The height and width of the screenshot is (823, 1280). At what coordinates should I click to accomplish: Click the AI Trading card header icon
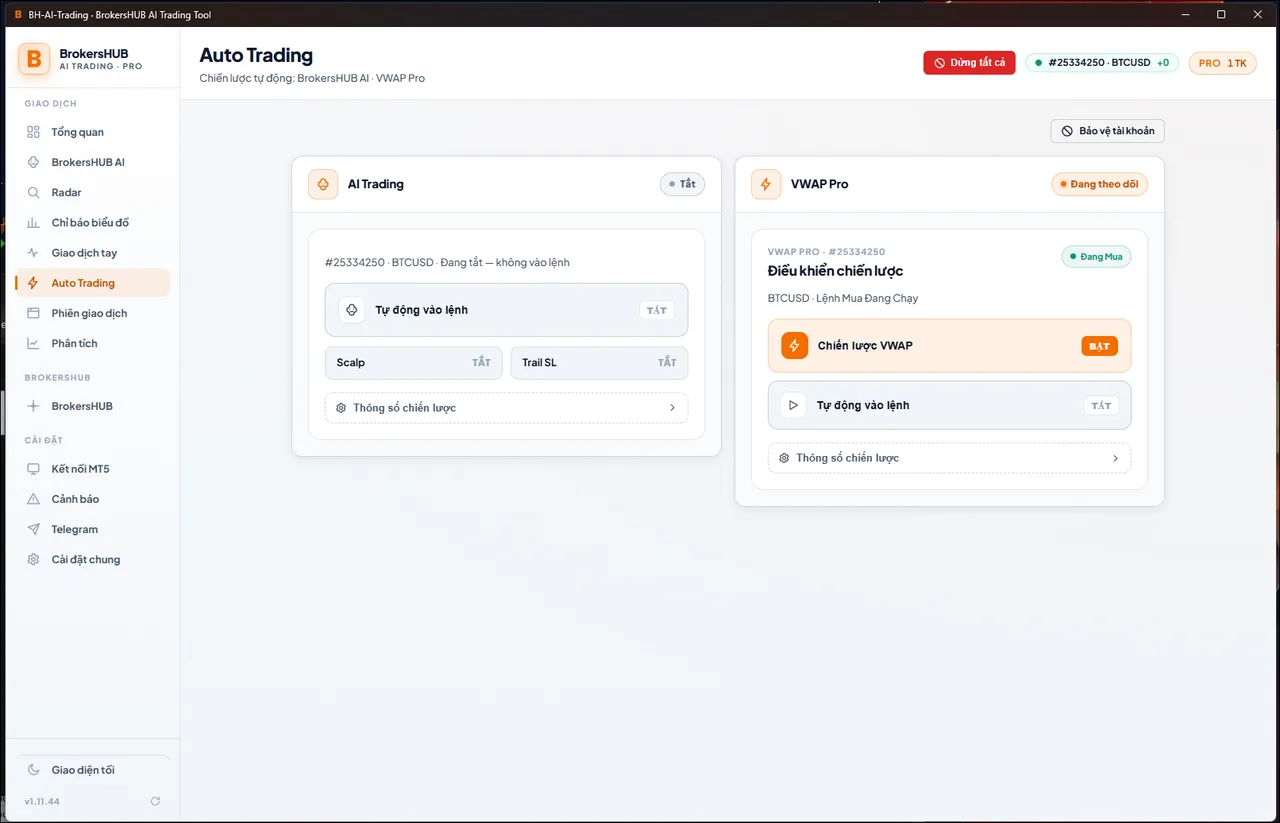point(323,184)
